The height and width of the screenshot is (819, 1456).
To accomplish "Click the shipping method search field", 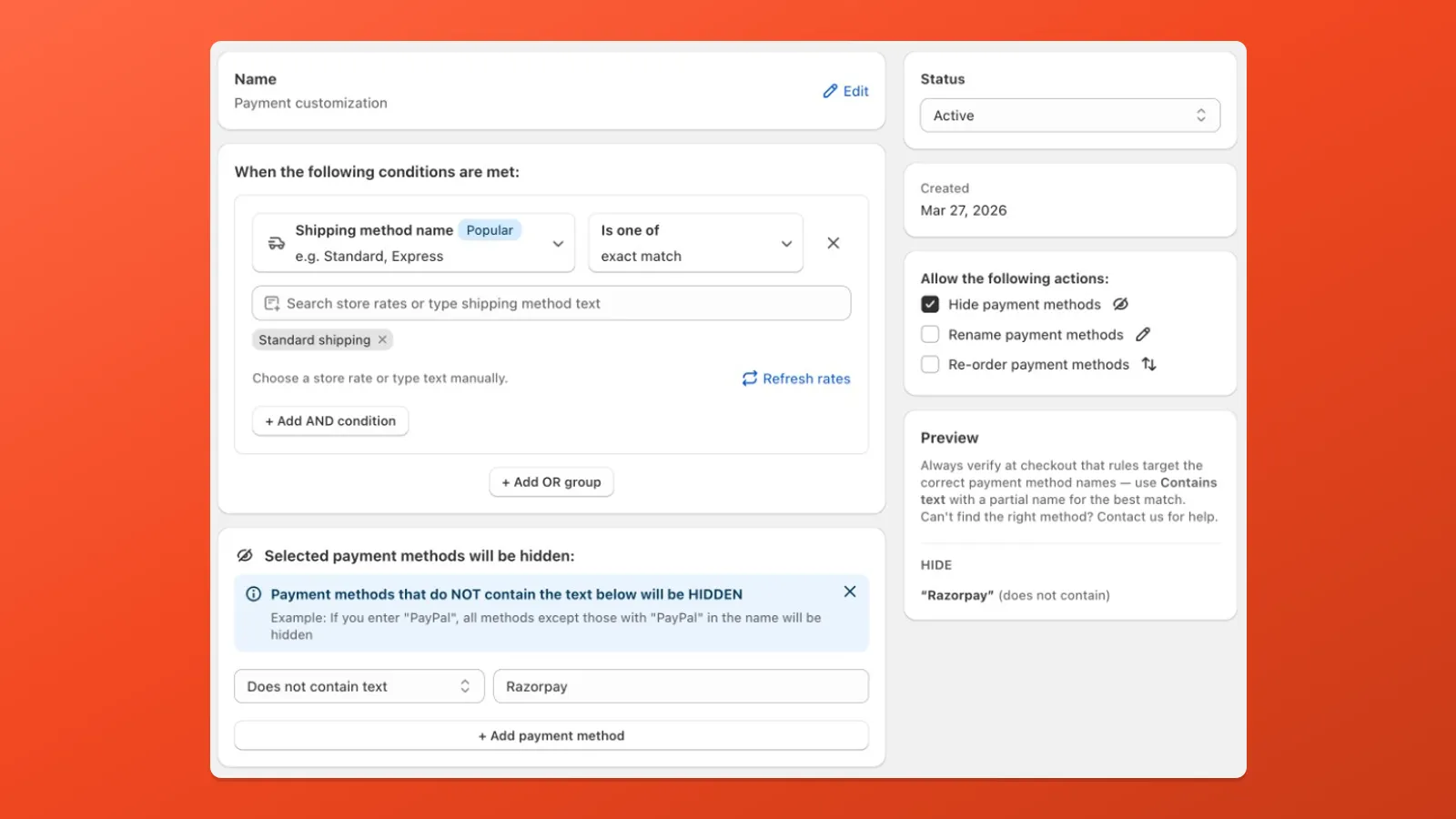I will pyautogui.click(x=551, y=303).
